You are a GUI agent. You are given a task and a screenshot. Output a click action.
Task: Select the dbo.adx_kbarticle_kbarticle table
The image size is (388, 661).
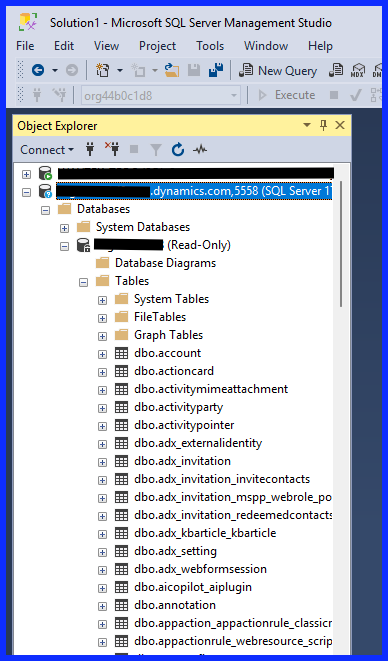(205, 533)
